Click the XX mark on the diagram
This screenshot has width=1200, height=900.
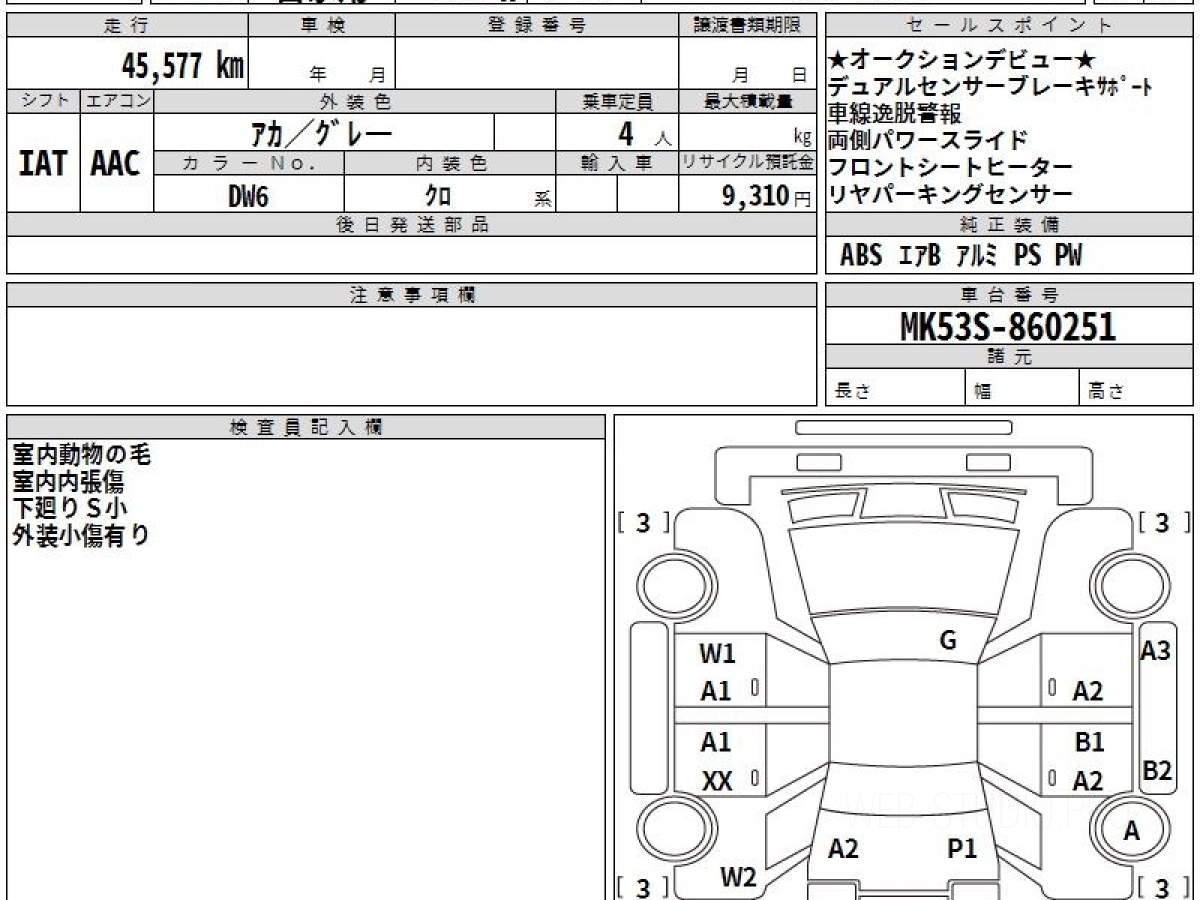[x=717, y=782]
